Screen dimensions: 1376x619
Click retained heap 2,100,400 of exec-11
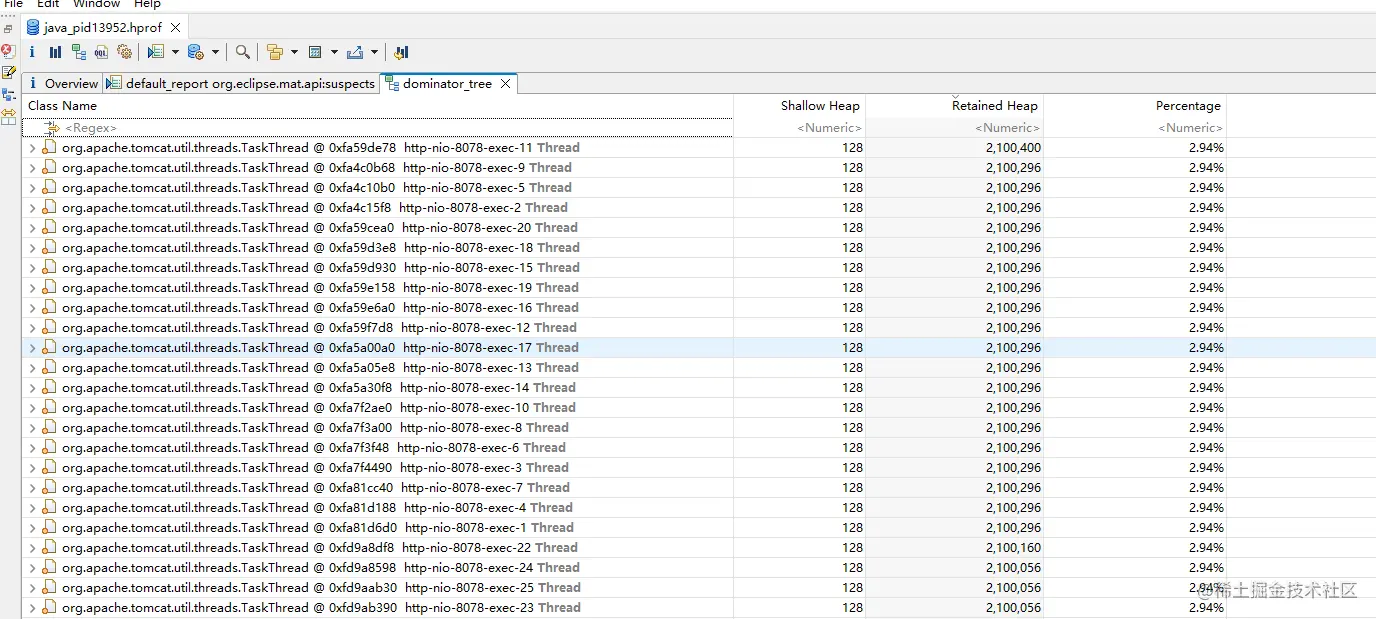1013,148
